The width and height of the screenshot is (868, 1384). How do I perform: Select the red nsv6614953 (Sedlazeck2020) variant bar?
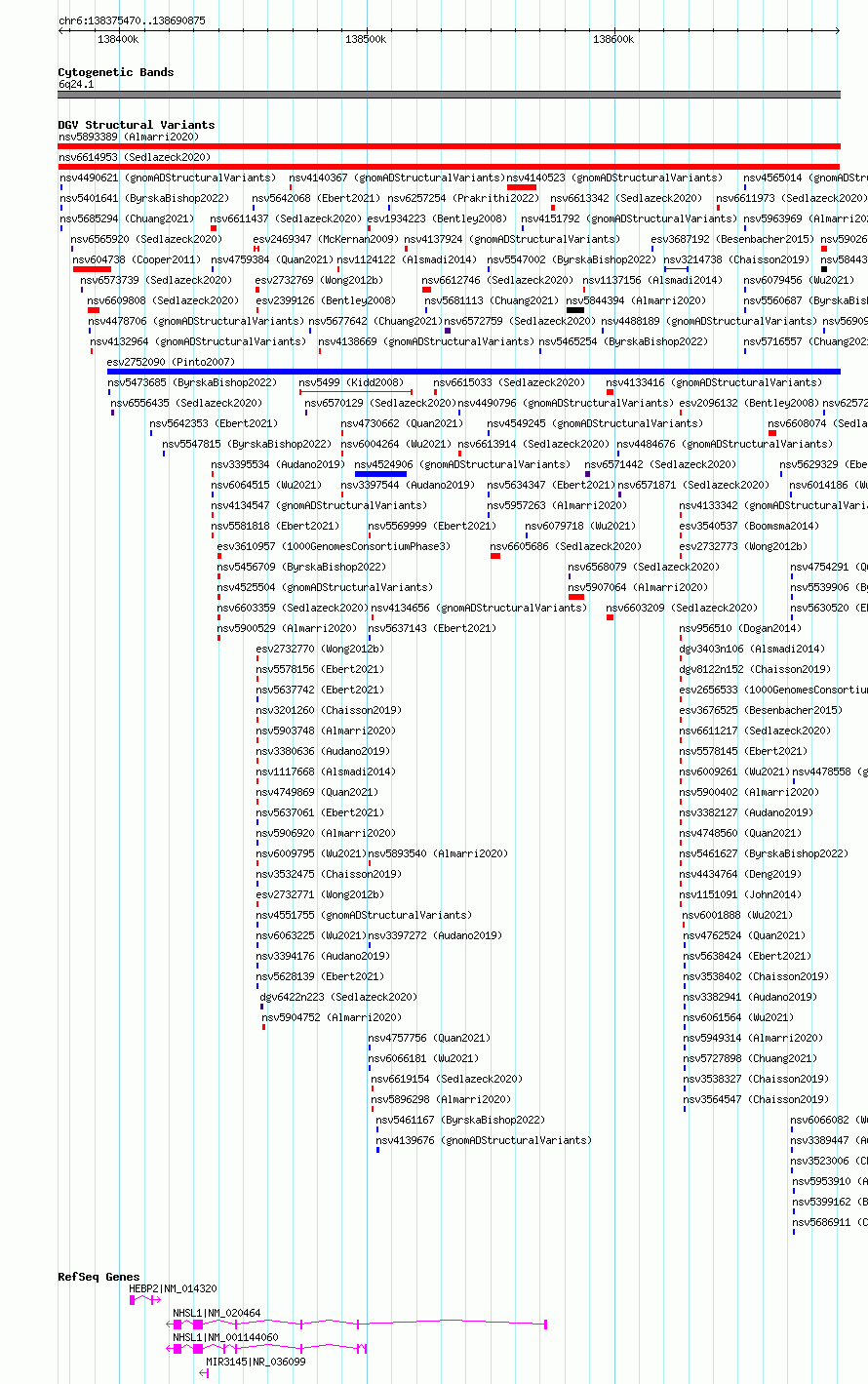coord(449,167)
